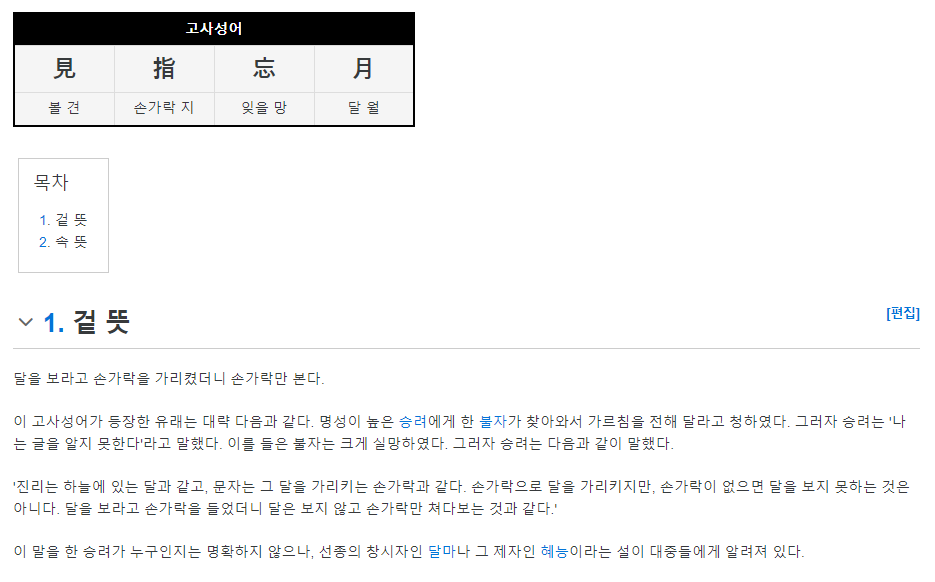Select the '볼 견' reading cell

coord(64,108)
